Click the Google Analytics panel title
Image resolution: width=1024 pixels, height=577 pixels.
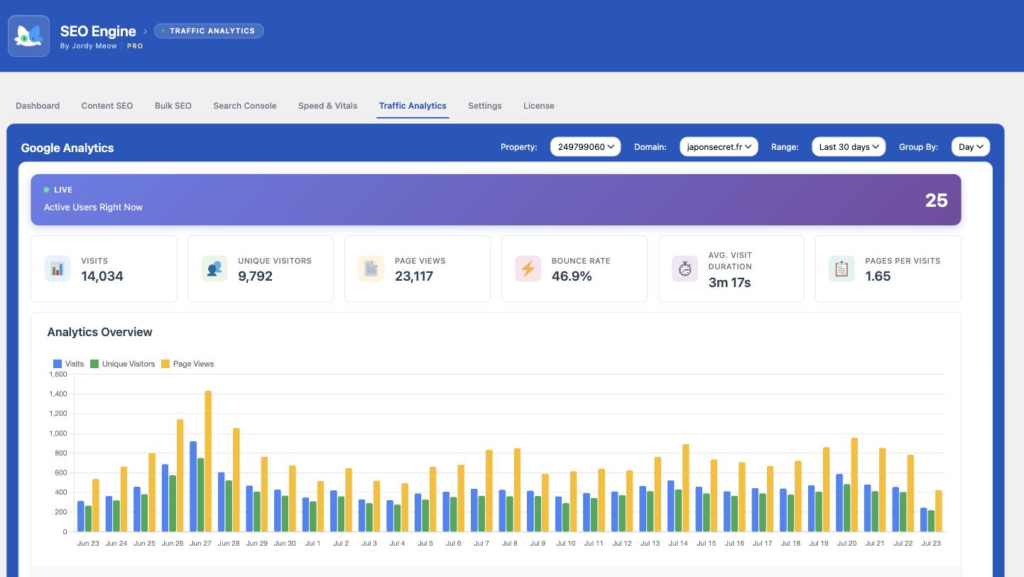click(67, 148)
